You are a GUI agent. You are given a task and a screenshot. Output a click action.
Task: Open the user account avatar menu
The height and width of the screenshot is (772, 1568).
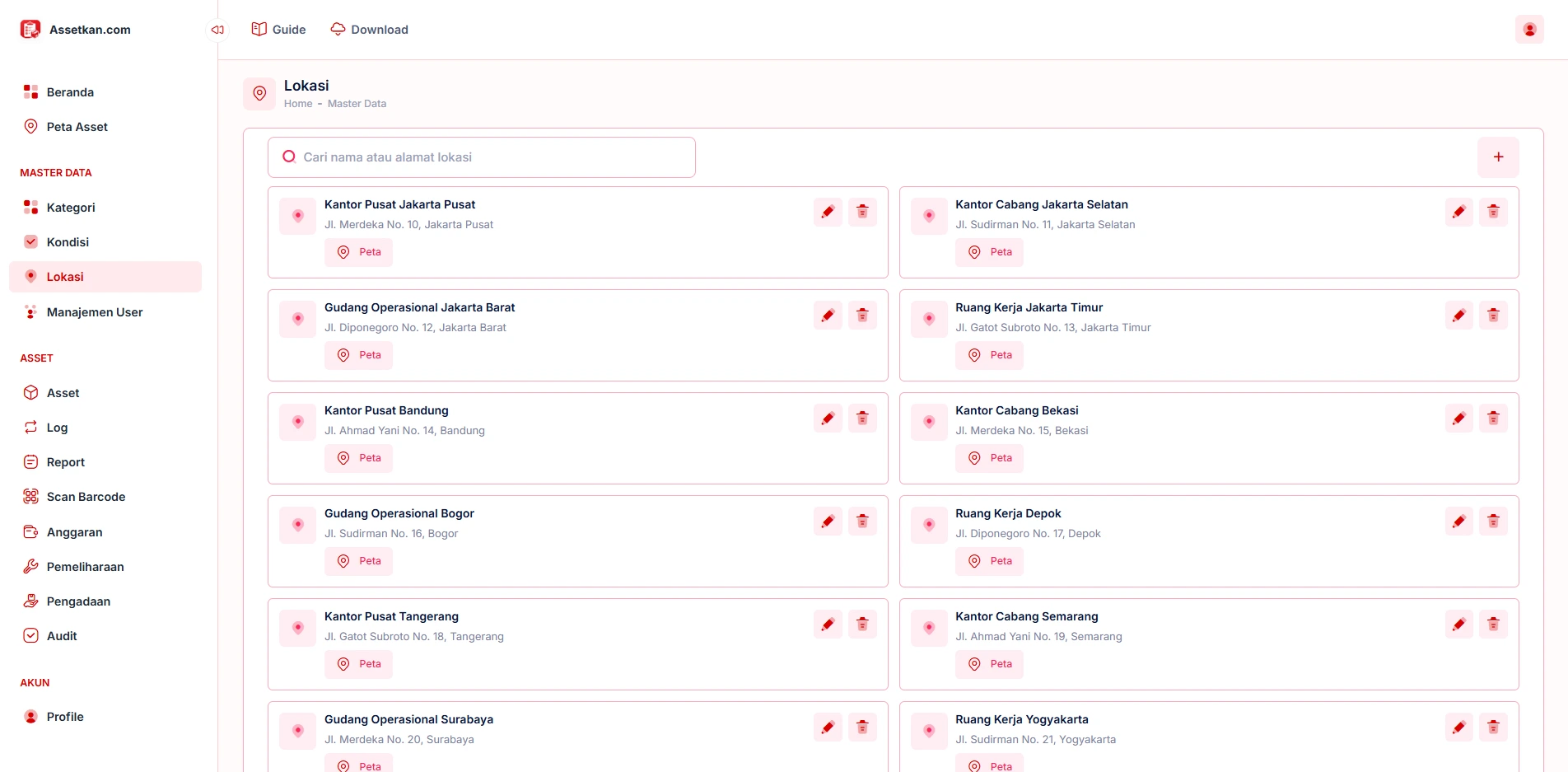click(x=1529, y=30)
